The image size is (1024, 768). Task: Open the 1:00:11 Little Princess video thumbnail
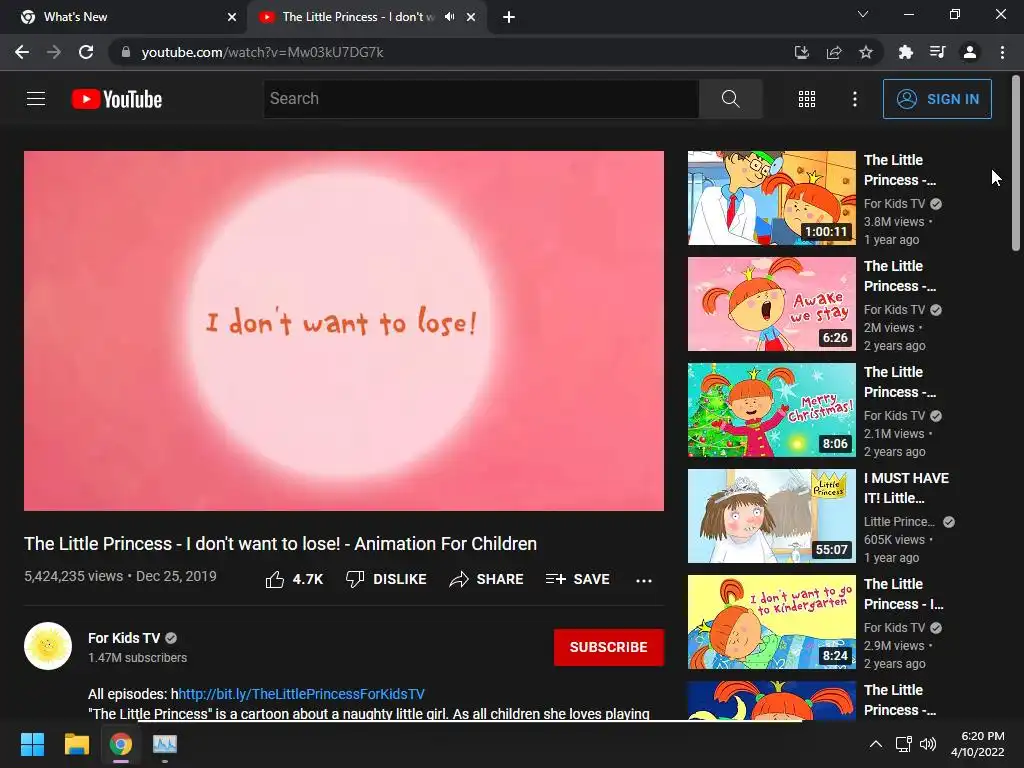771,198
